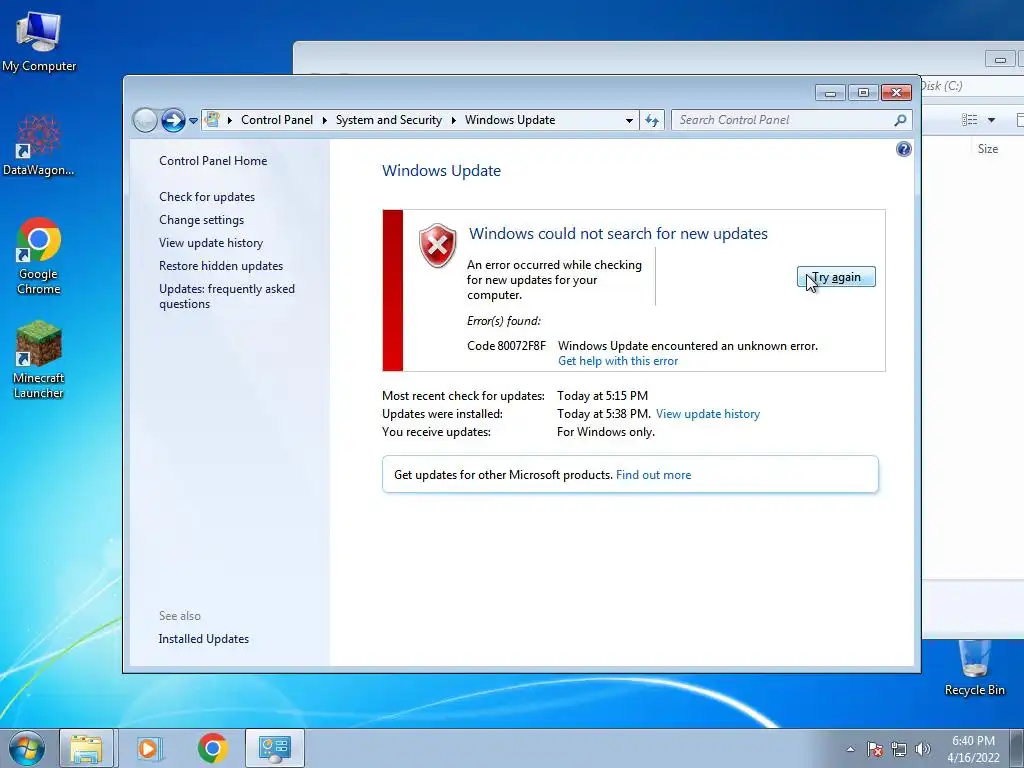The height and width of the screenshot is (768, 1024).
Task: Select Minecraft Launcher desktop shortcut
Action: pos(39,359)
